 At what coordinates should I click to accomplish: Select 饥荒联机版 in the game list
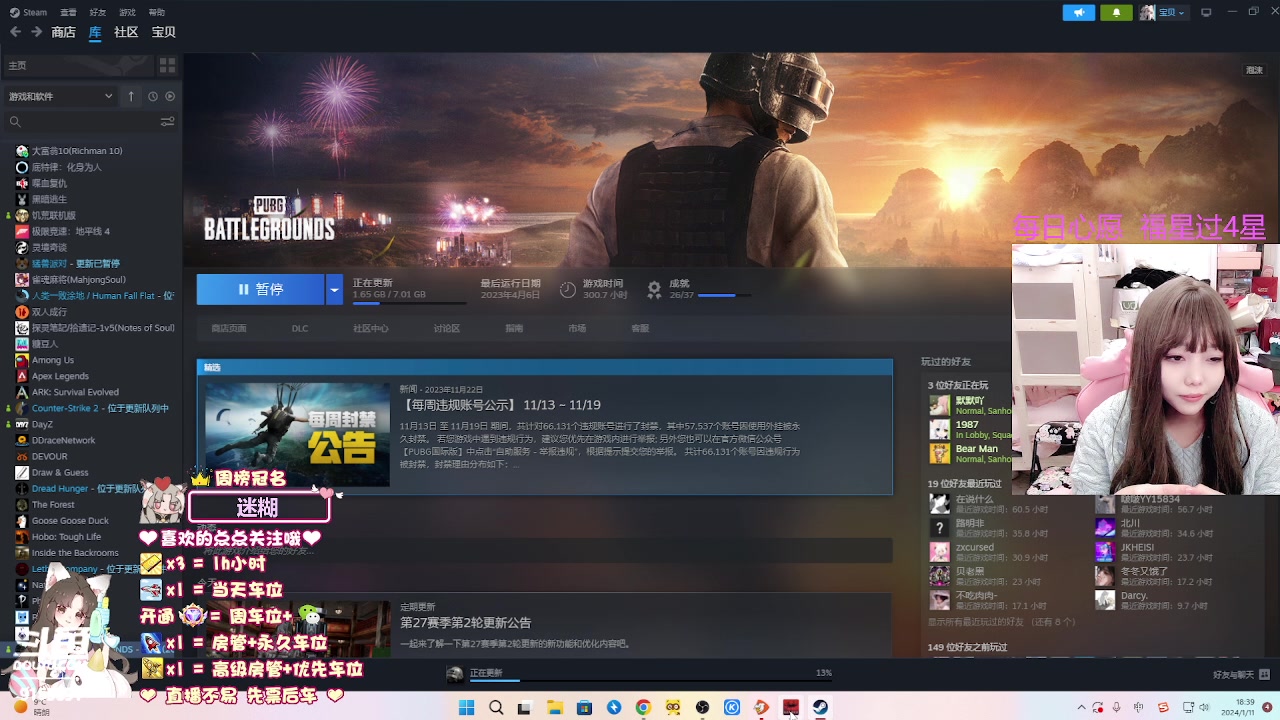coord(54,215)
